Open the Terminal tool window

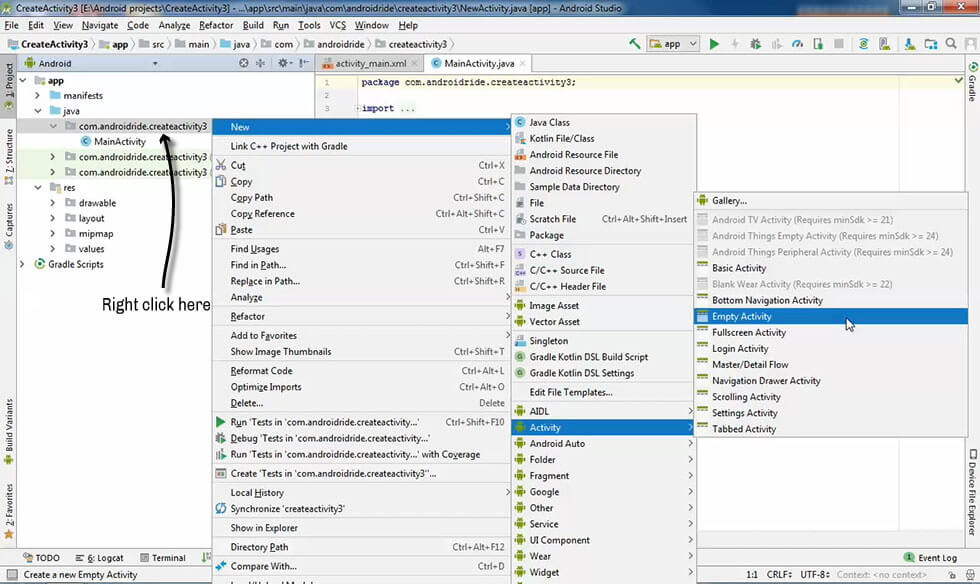pyautogui.click(x=163, y=558)
